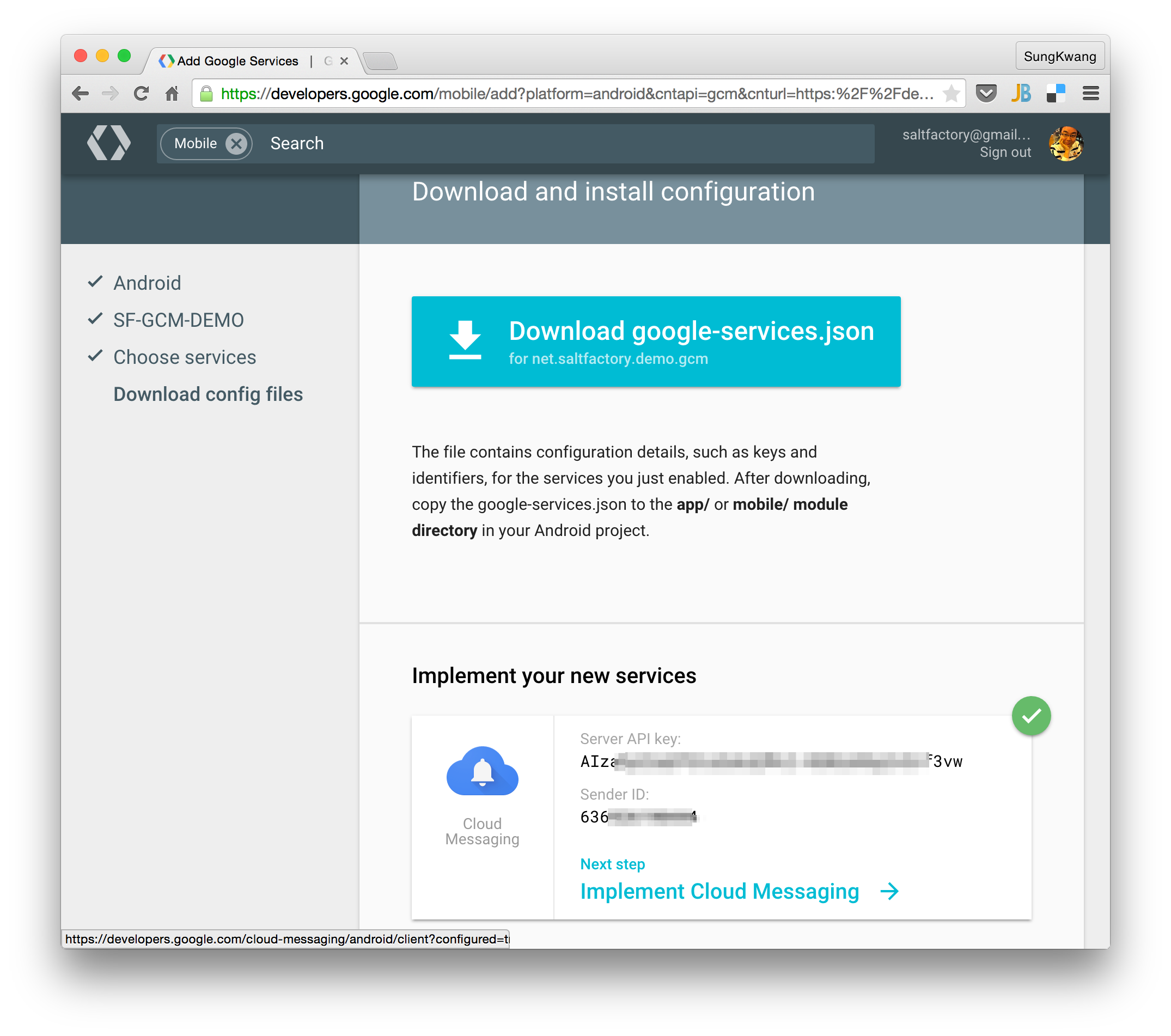This screenshot has height=1036, width=1171.
Task: Click the Sender ID label
Action: click(x=614, y=794)
